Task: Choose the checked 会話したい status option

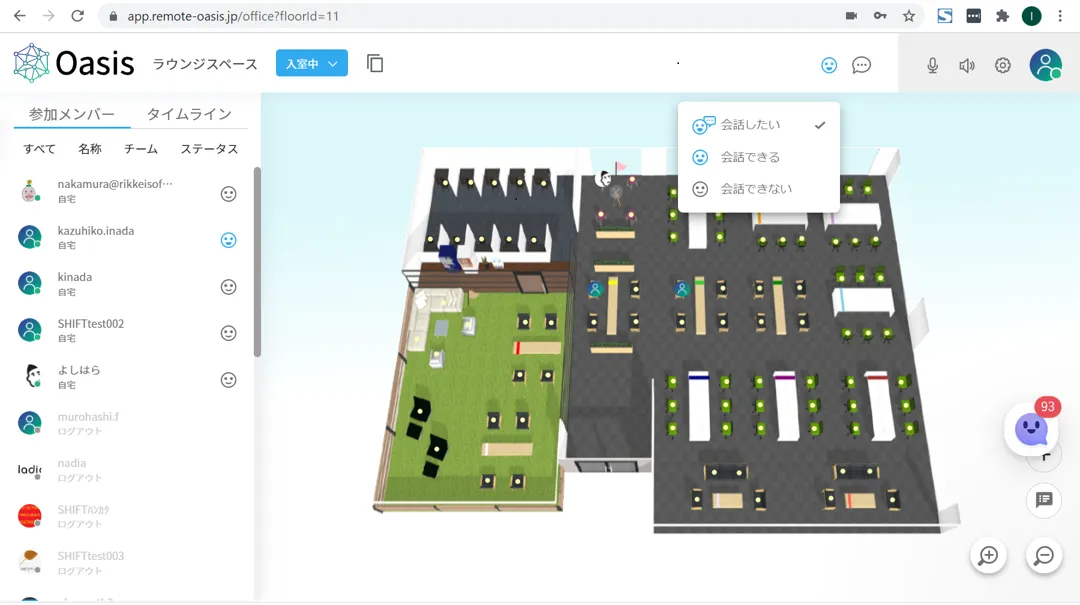Action: 750,125
